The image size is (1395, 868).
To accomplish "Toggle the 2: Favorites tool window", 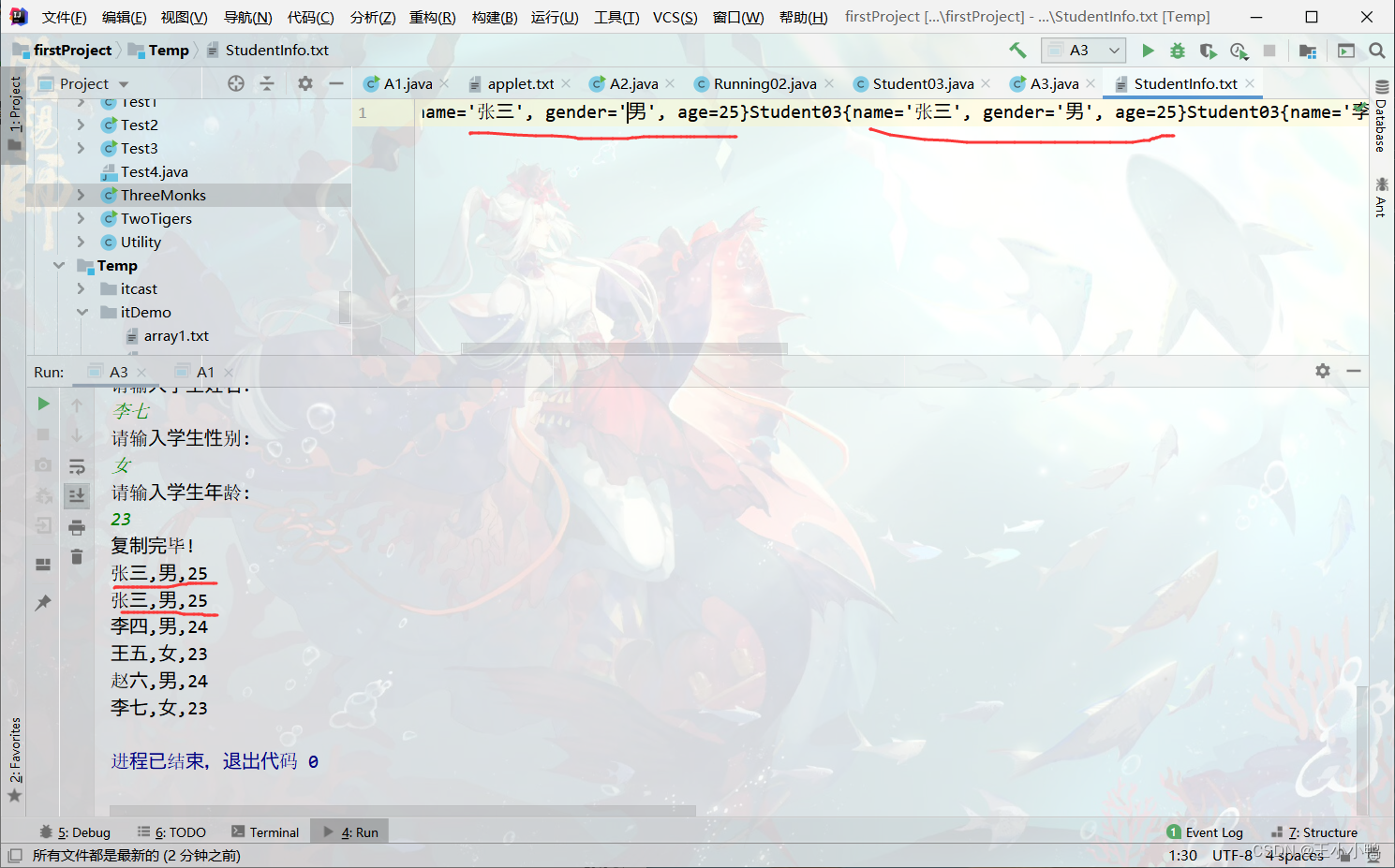I will [x=14, y=759].
